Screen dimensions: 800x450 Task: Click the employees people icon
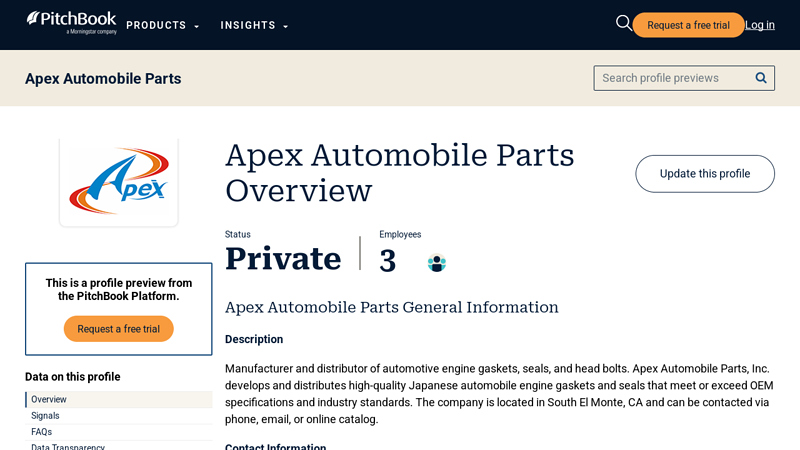(436, 263)
